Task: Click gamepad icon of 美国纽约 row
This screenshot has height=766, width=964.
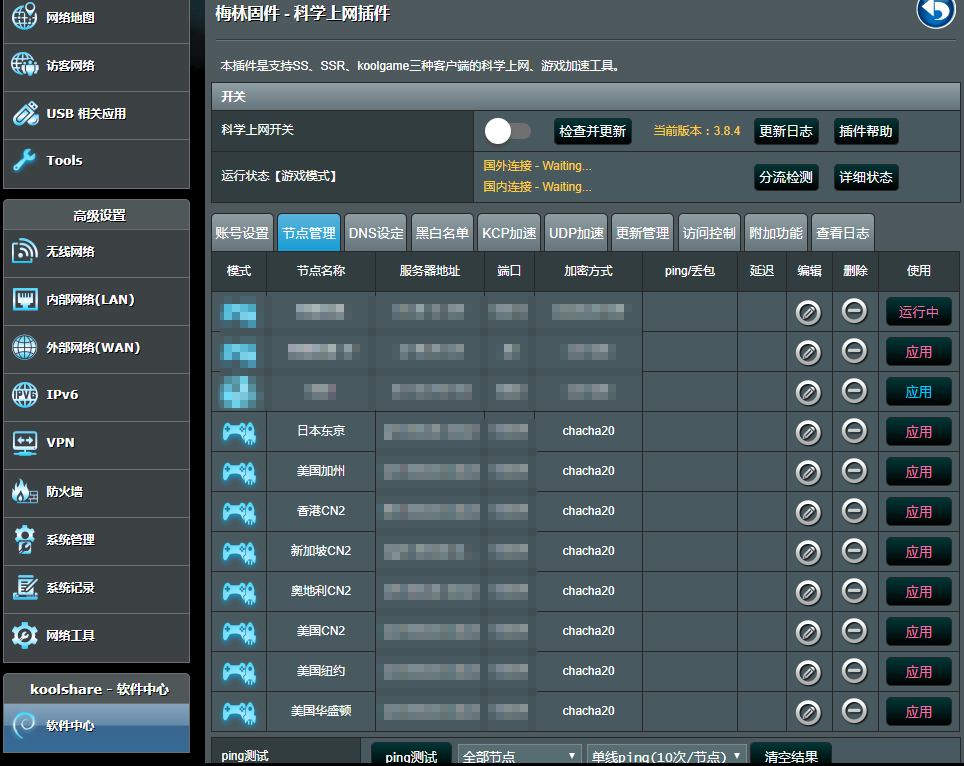Action: pos(239,673)
